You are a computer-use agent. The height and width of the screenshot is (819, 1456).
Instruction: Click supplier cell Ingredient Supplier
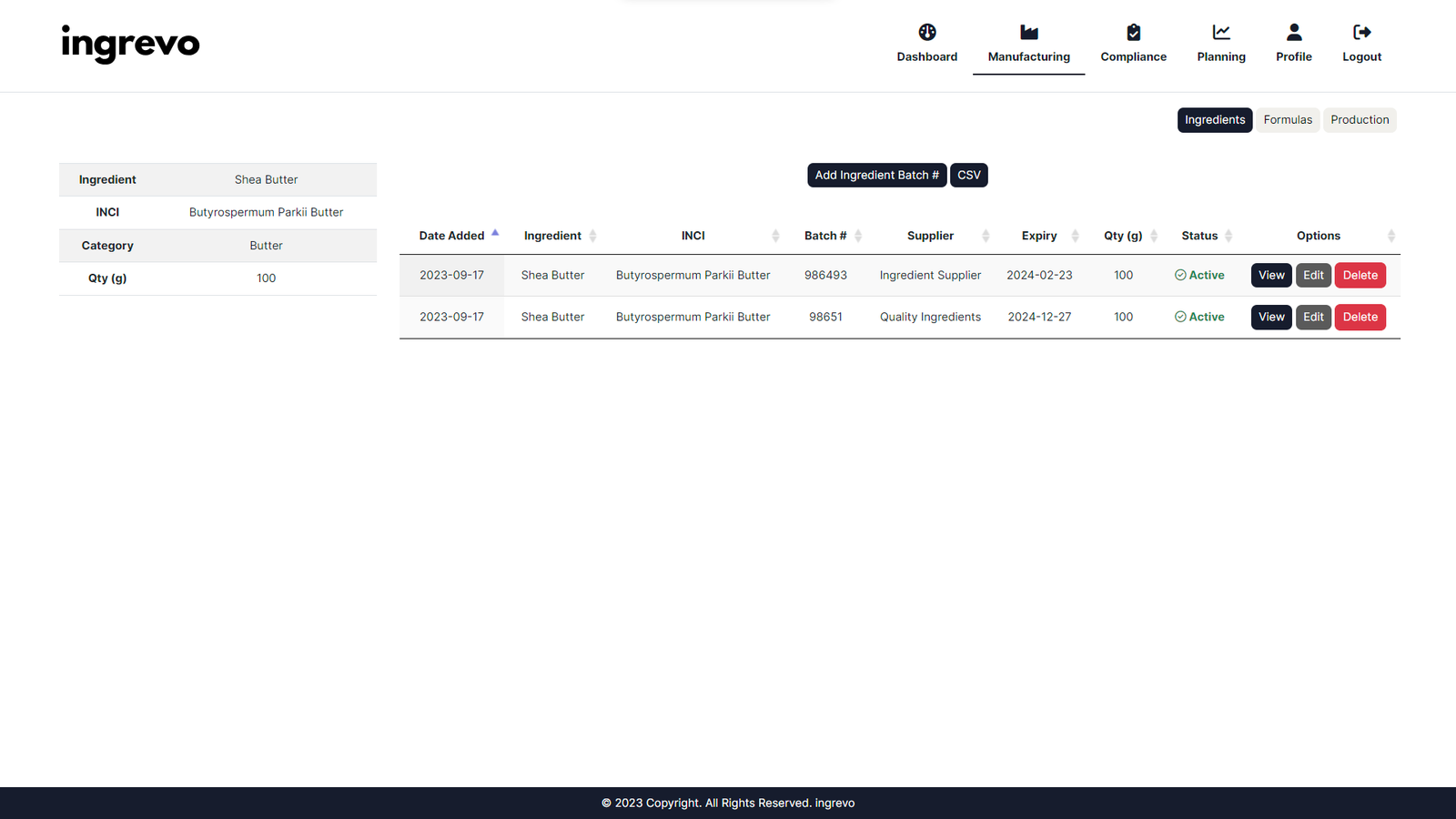tap(930, 275)
